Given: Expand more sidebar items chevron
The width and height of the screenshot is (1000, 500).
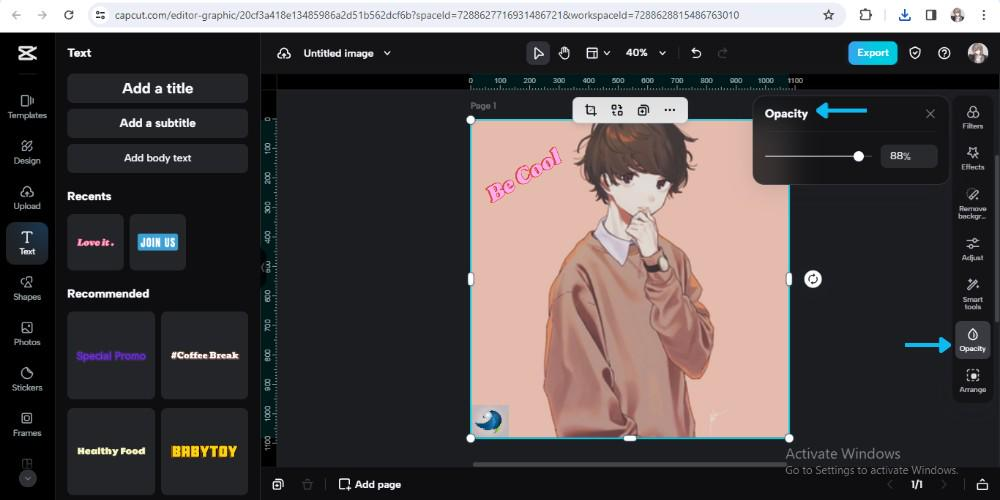Looking at the screenshot, I should [27, 478].
